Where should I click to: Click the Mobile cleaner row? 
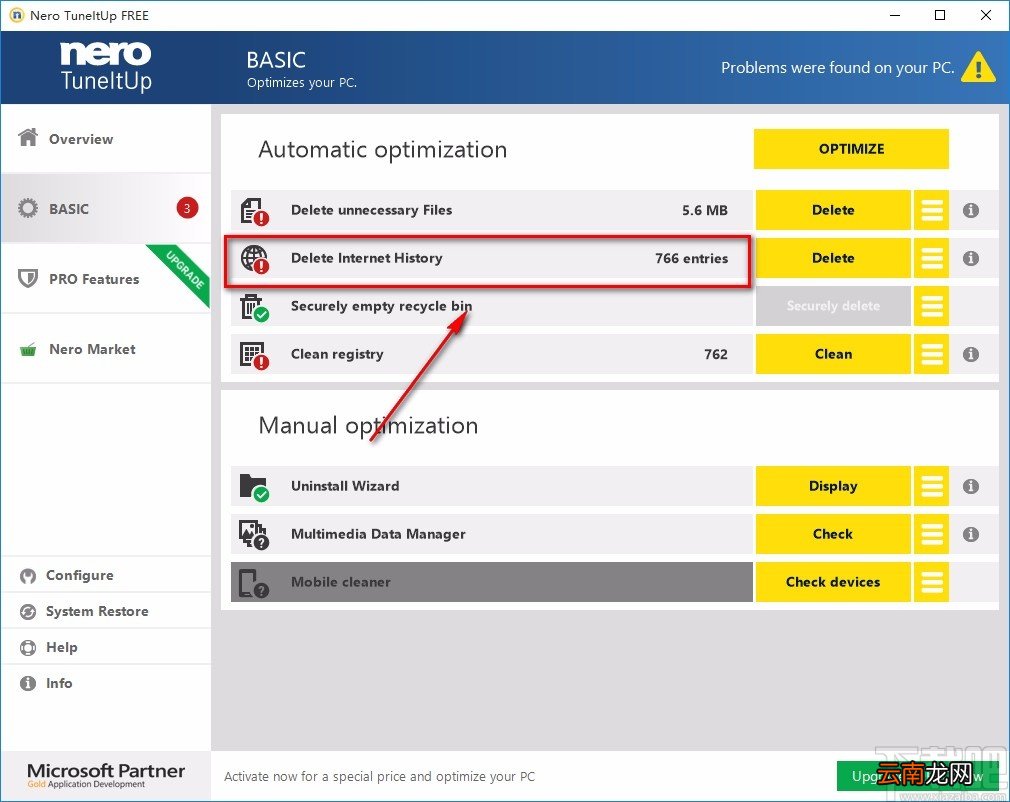point(491,582)
